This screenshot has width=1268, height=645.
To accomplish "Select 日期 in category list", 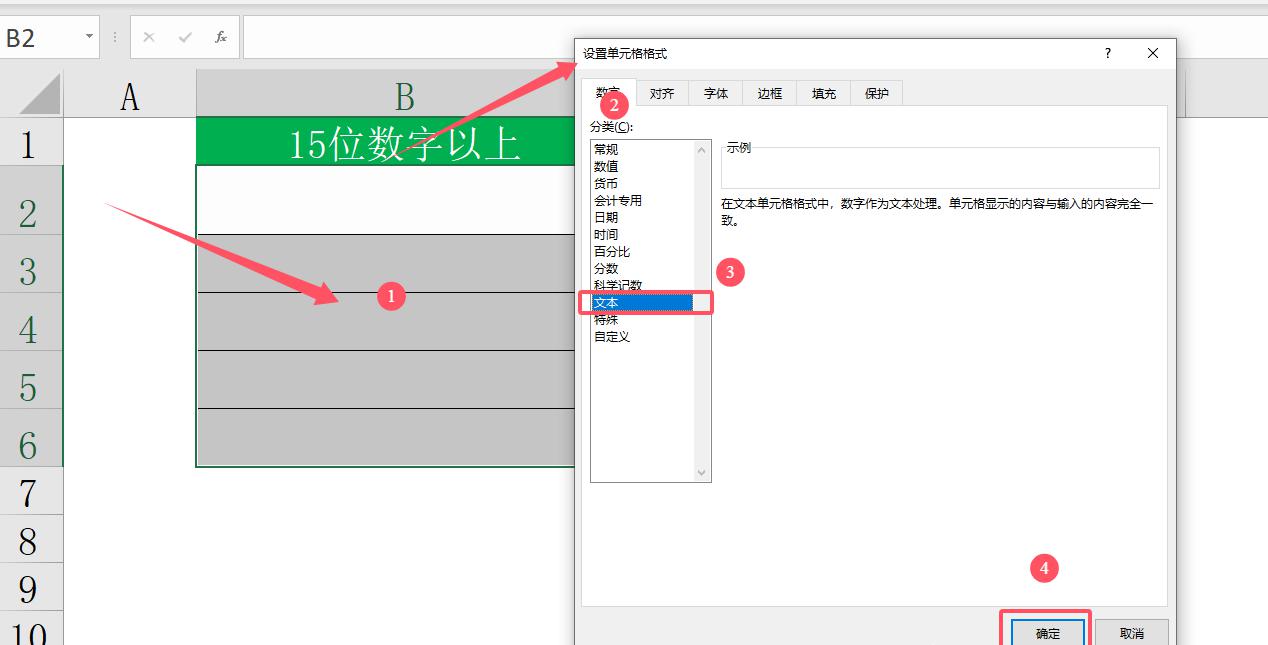I will coord(642,217).
